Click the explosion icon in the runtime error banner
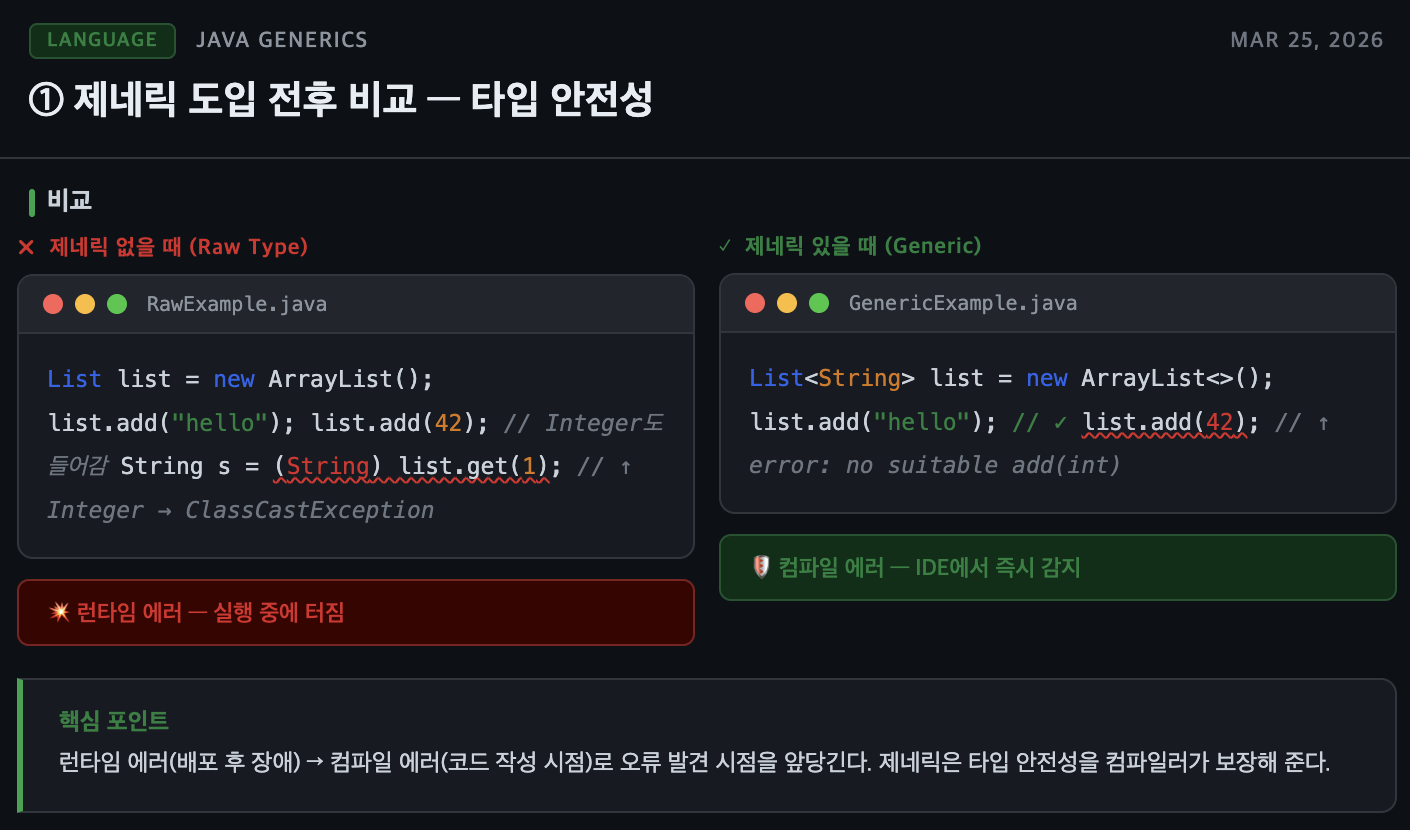Image resolution: width=1410 pixels, height=830 pixels. pyautogui.click(x=58, y=613)
